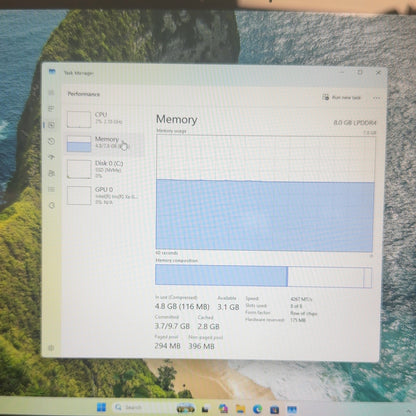Viewport: 416px width, 416px height.
Task: Open Copilot from the taskbar
Action: [x=223, y=408]
